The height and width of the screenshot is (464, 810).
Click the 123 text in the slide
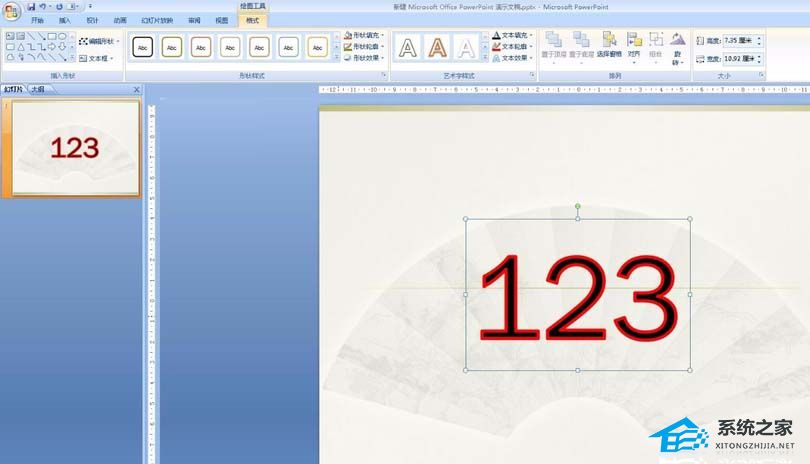[578, 297]
